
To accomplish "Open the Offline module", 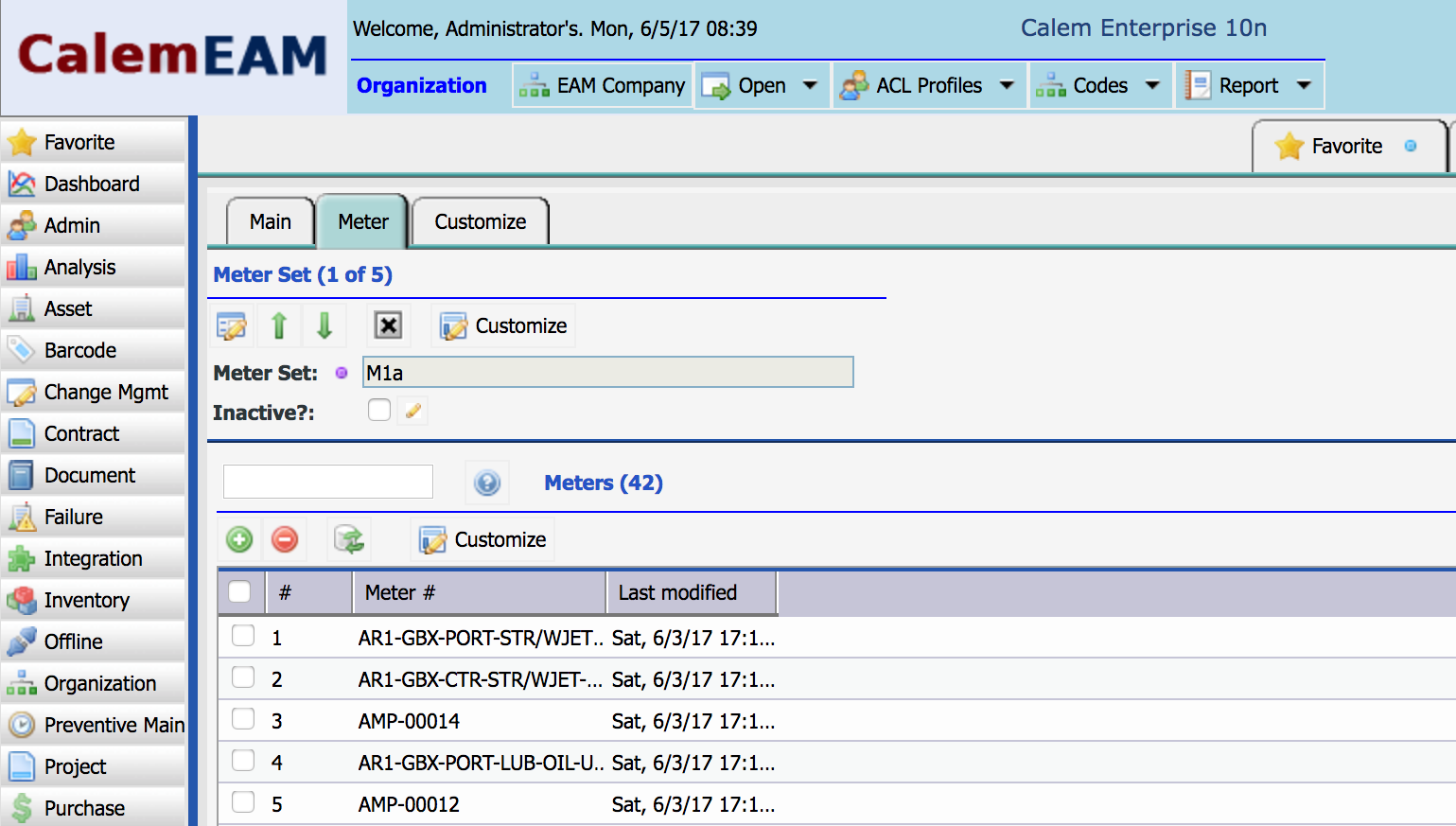I will 93,641.
